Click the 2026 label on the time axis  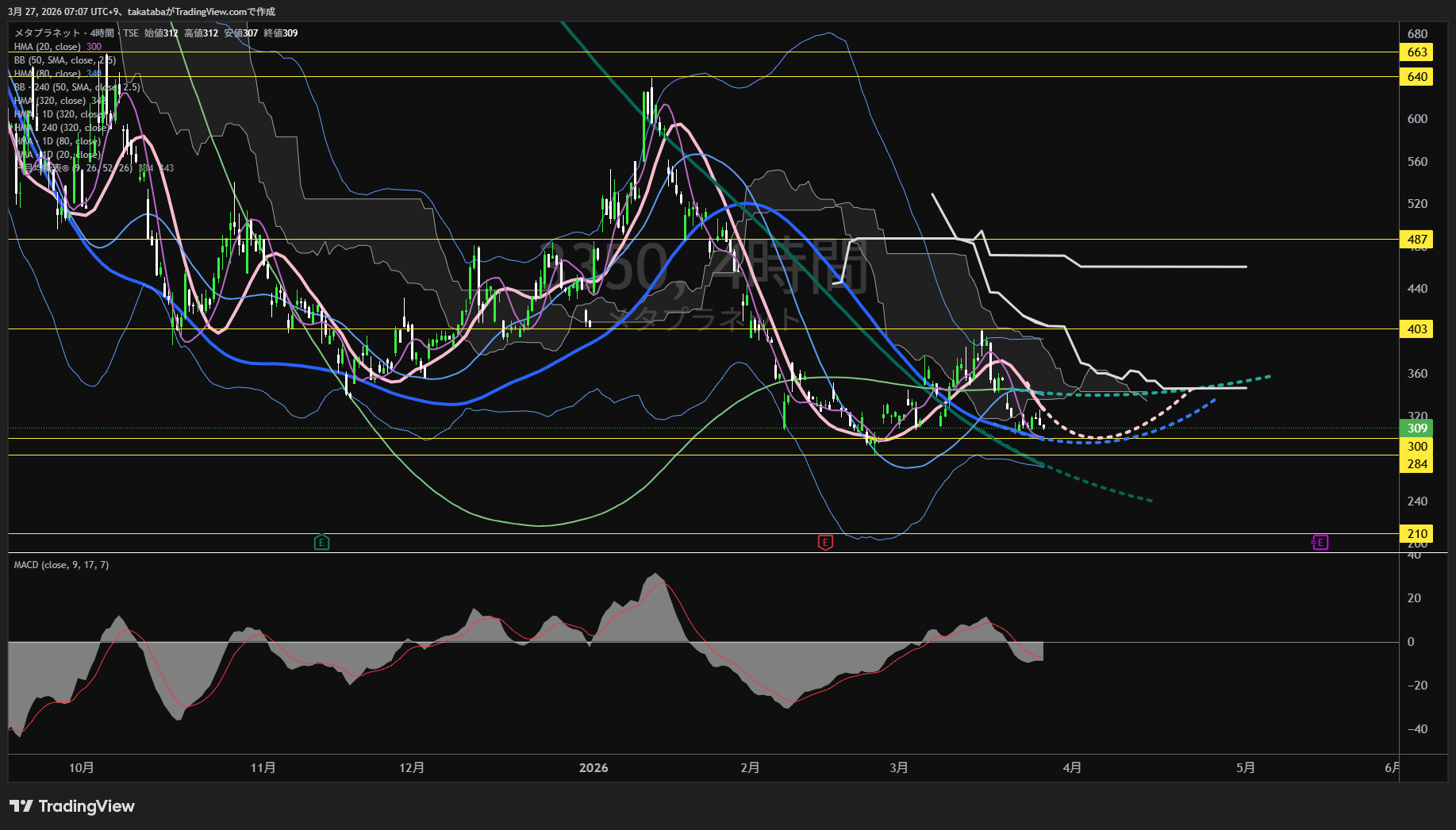[594, 767]
